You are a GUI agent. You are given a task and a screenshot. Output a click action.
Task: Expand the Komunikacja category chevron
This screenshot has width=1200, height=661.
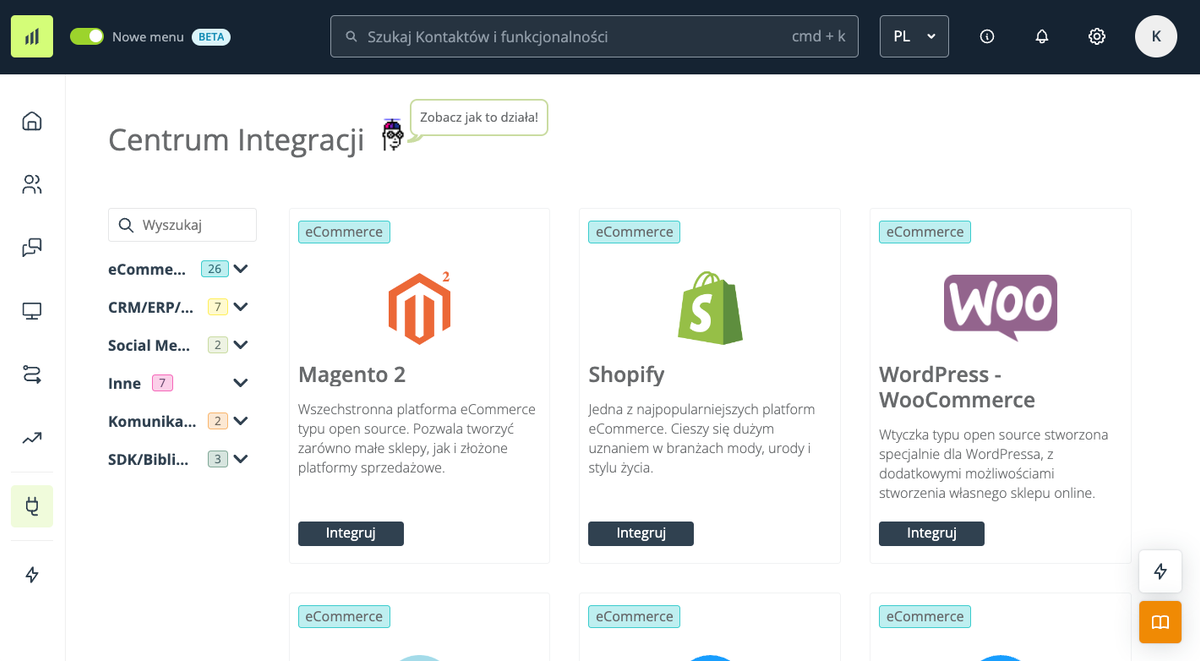pos(240,421)
